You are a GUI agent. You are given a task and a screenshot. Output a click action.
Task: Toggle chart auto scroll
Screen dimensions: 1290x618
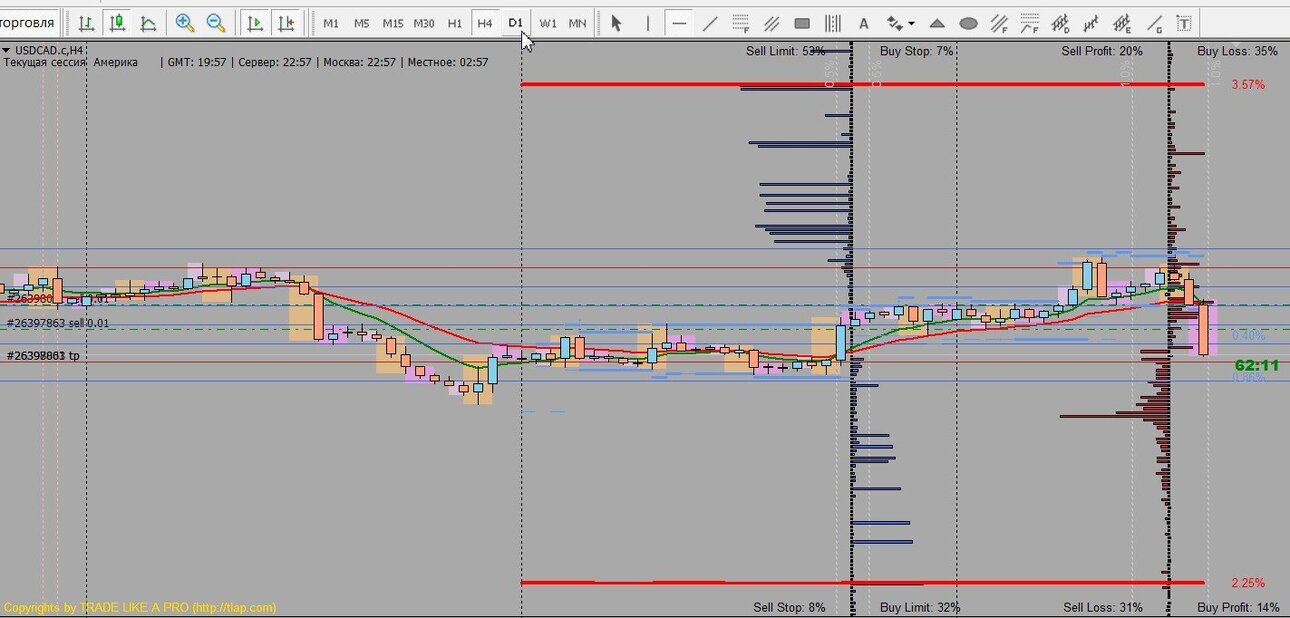(x=255, y=22)
